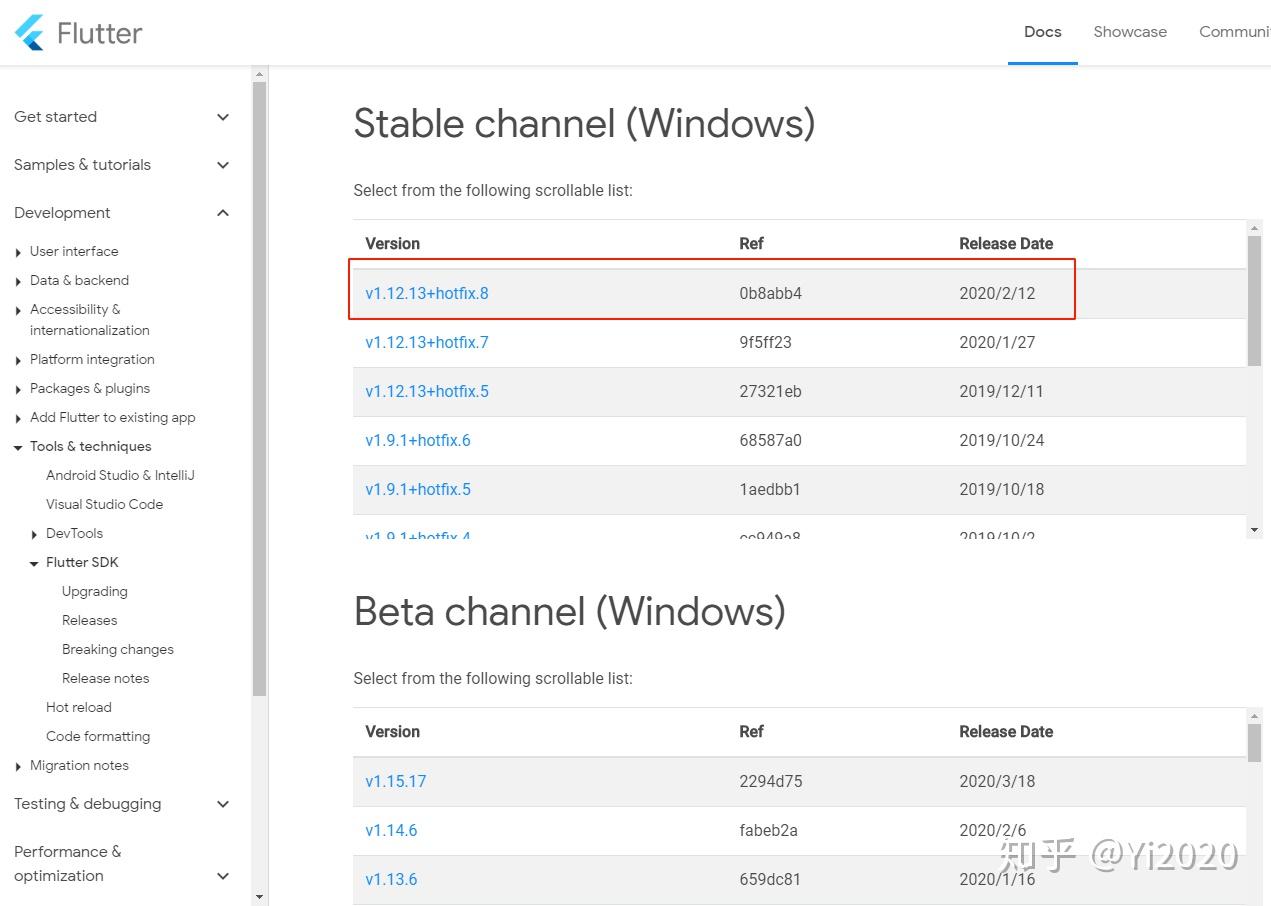Open the Android Studio & IntelliJ page
The height and width of the screenshot is (906, 1271).
[x=120, y=476]
